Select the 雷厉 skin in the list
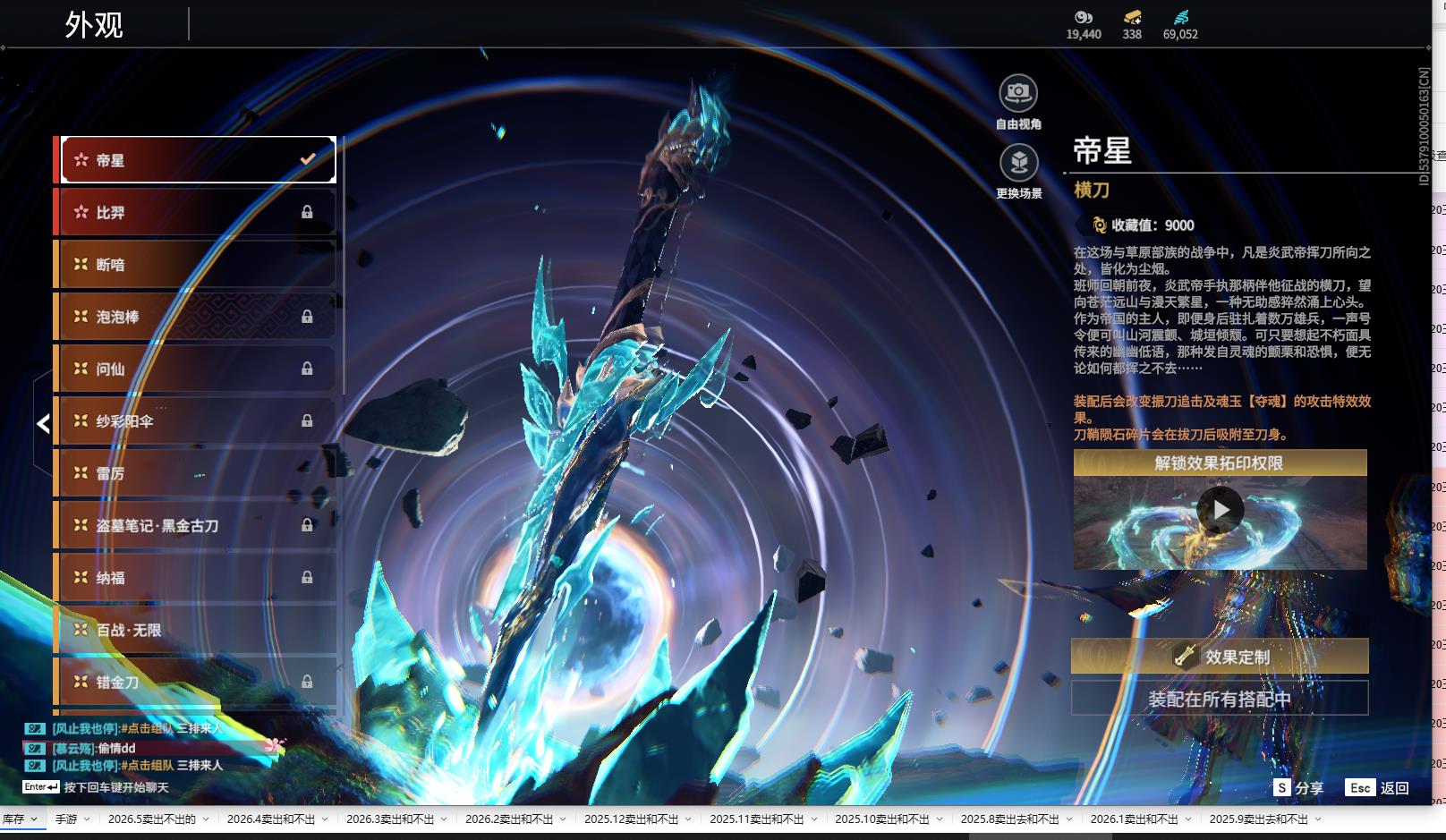 195,473
